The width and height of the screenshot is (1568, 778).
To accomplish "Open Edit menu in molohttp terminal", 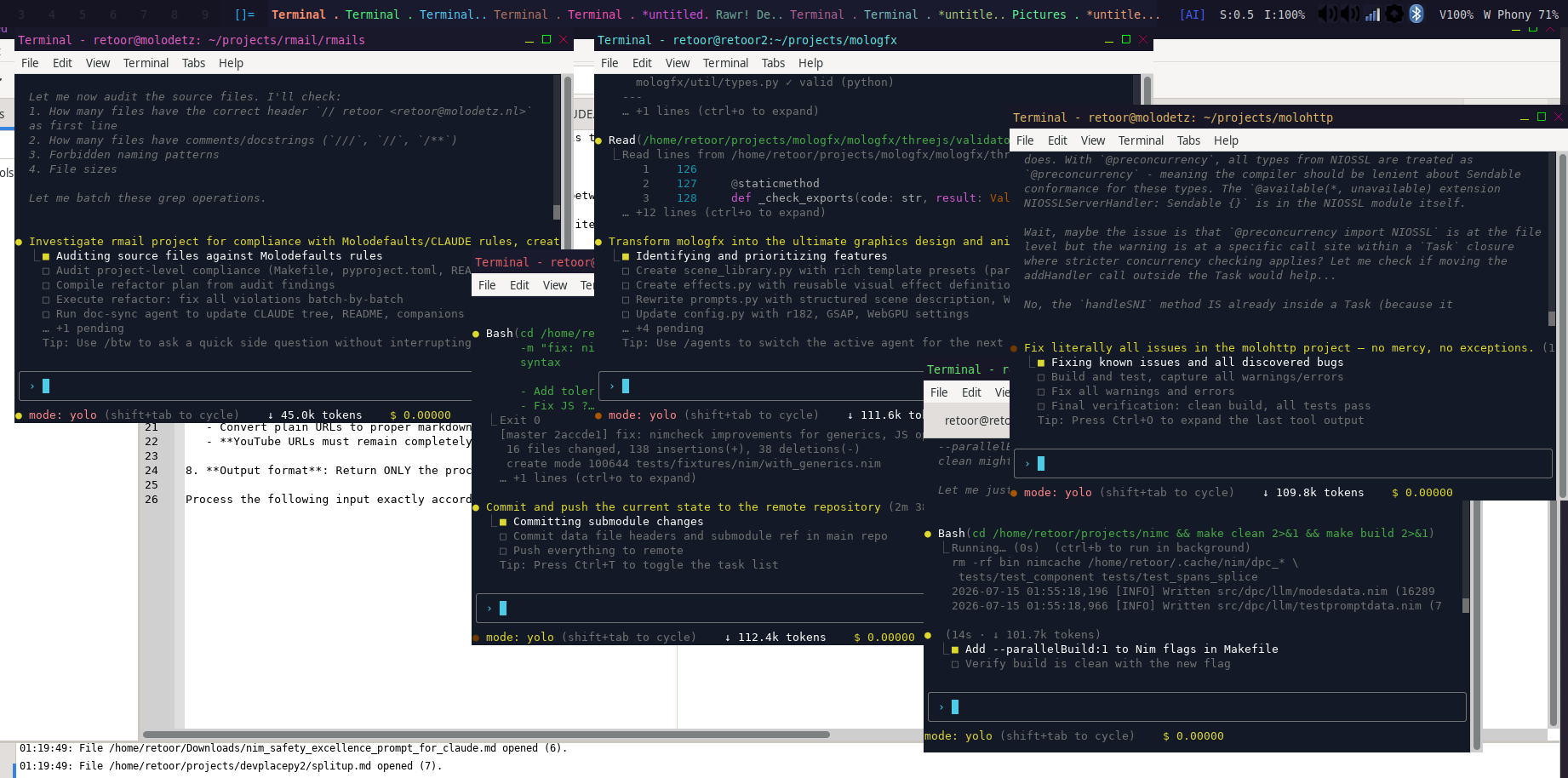I will point(1057,140).
